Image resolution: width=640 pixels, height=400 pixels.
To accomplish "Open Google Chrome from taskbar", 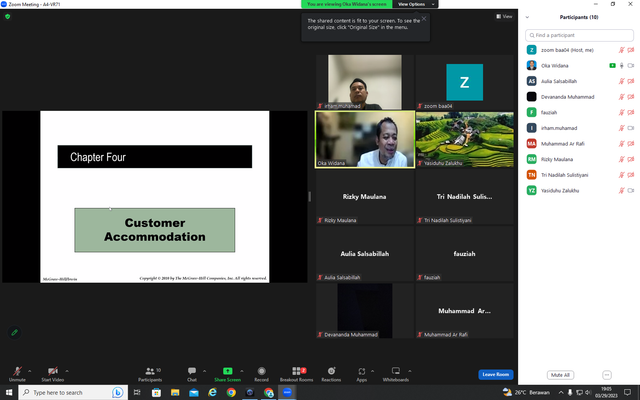I will (x=231, y=392).
